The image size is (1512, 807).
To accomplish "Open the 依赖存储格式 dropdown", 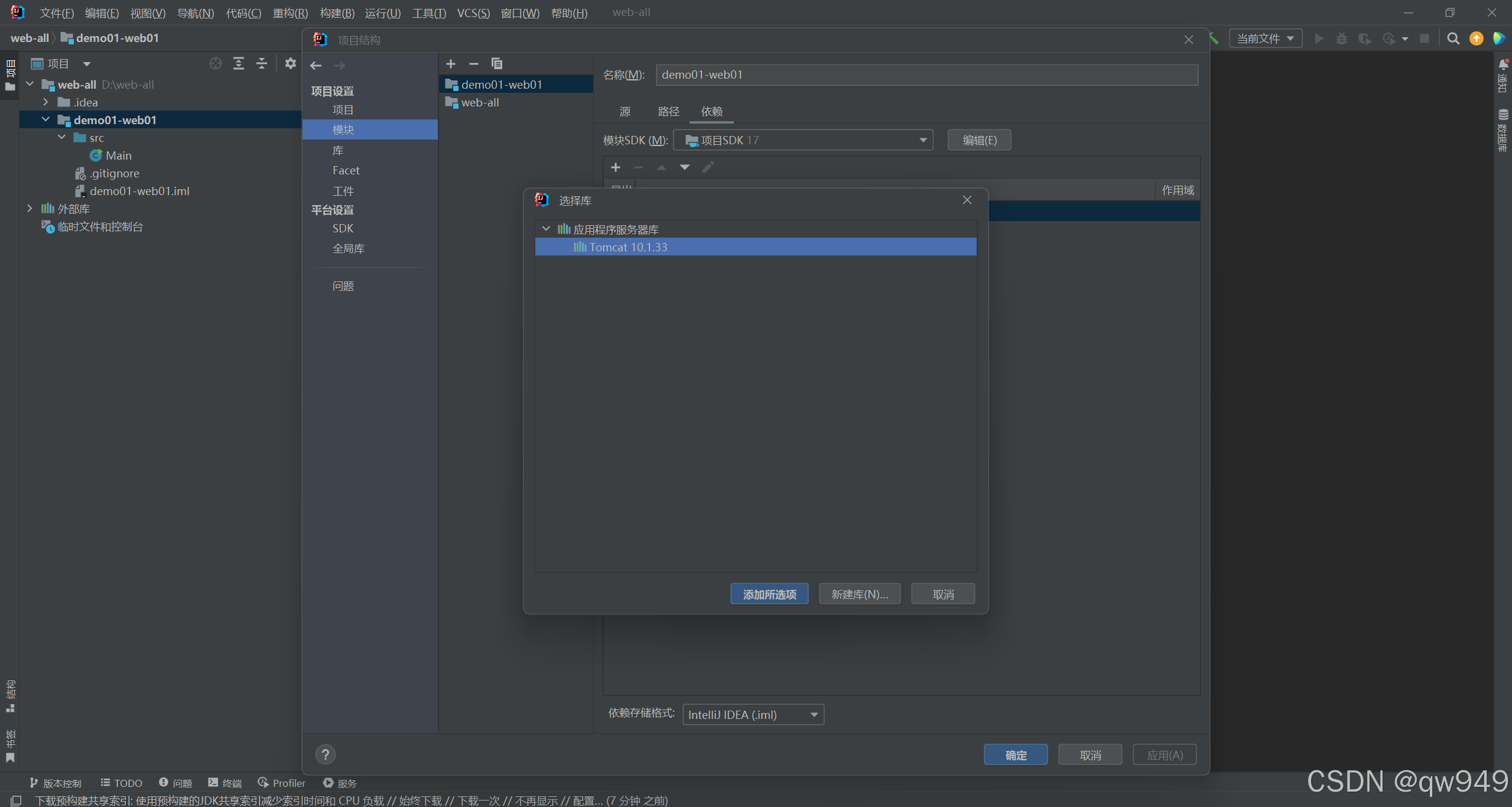I will click(753, 715).
